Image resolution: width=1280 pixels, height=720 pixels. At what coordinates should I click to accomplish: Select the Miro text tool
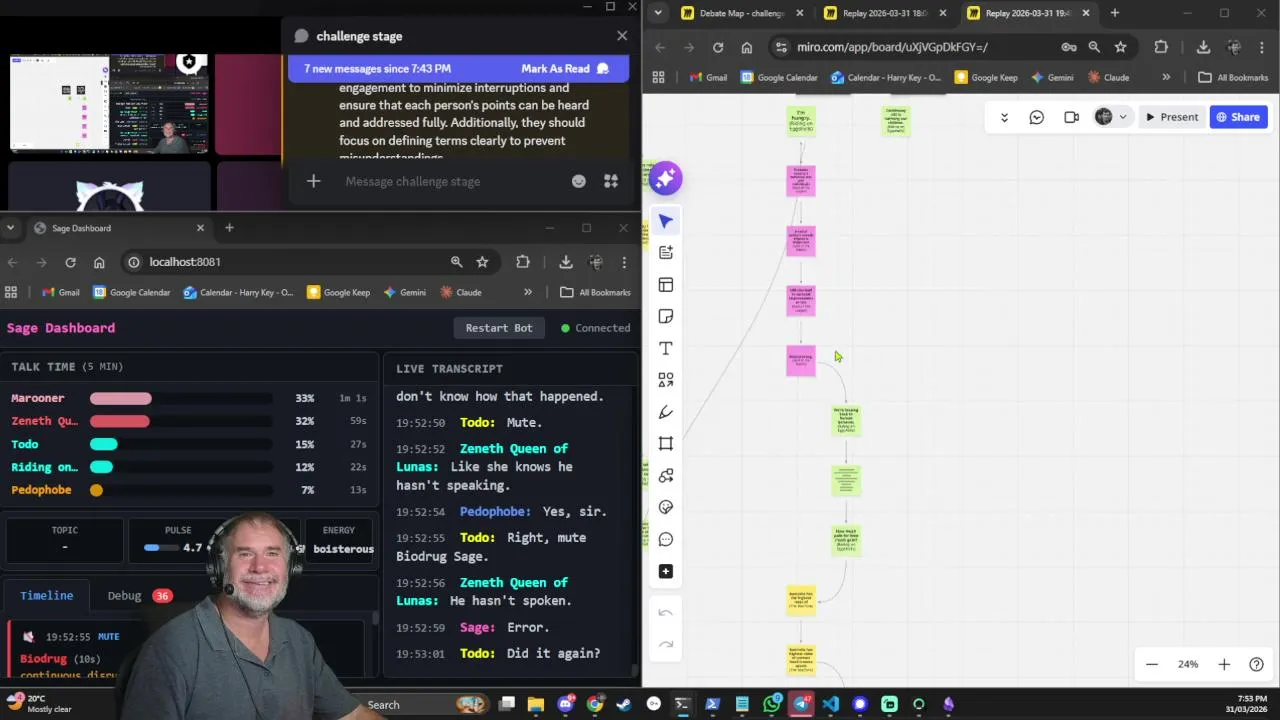click(x=666, y=348)
